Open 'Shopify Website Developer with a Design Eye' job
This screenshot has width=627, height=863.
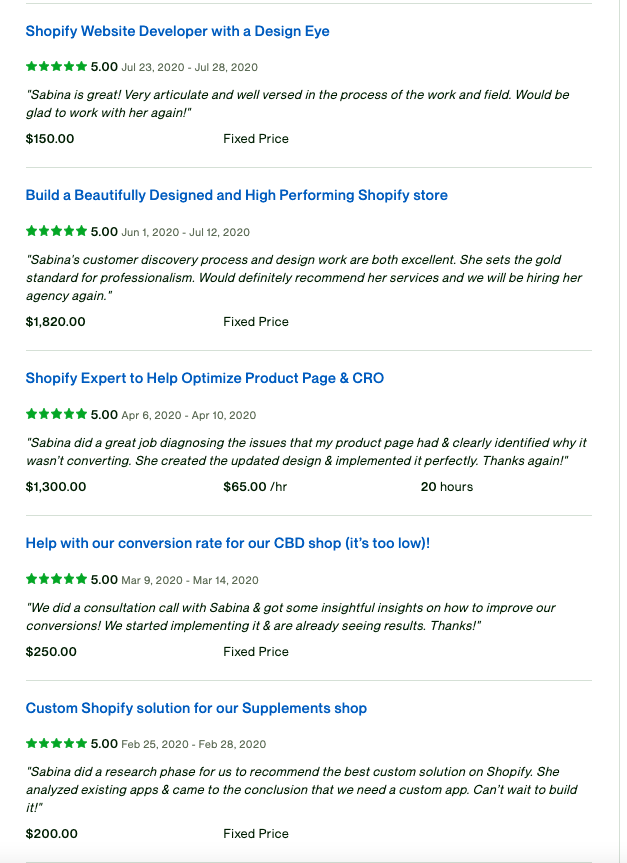coord(177,31)
